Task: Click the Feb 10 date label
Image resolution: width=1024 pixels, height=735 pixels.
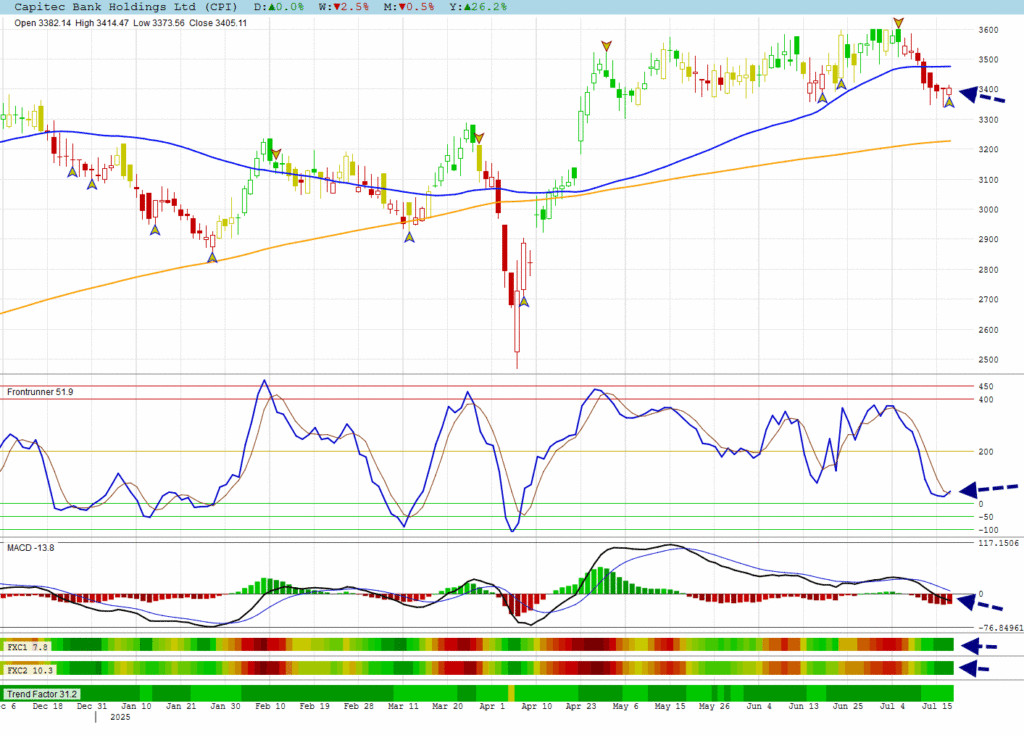Action: [270, 706]
